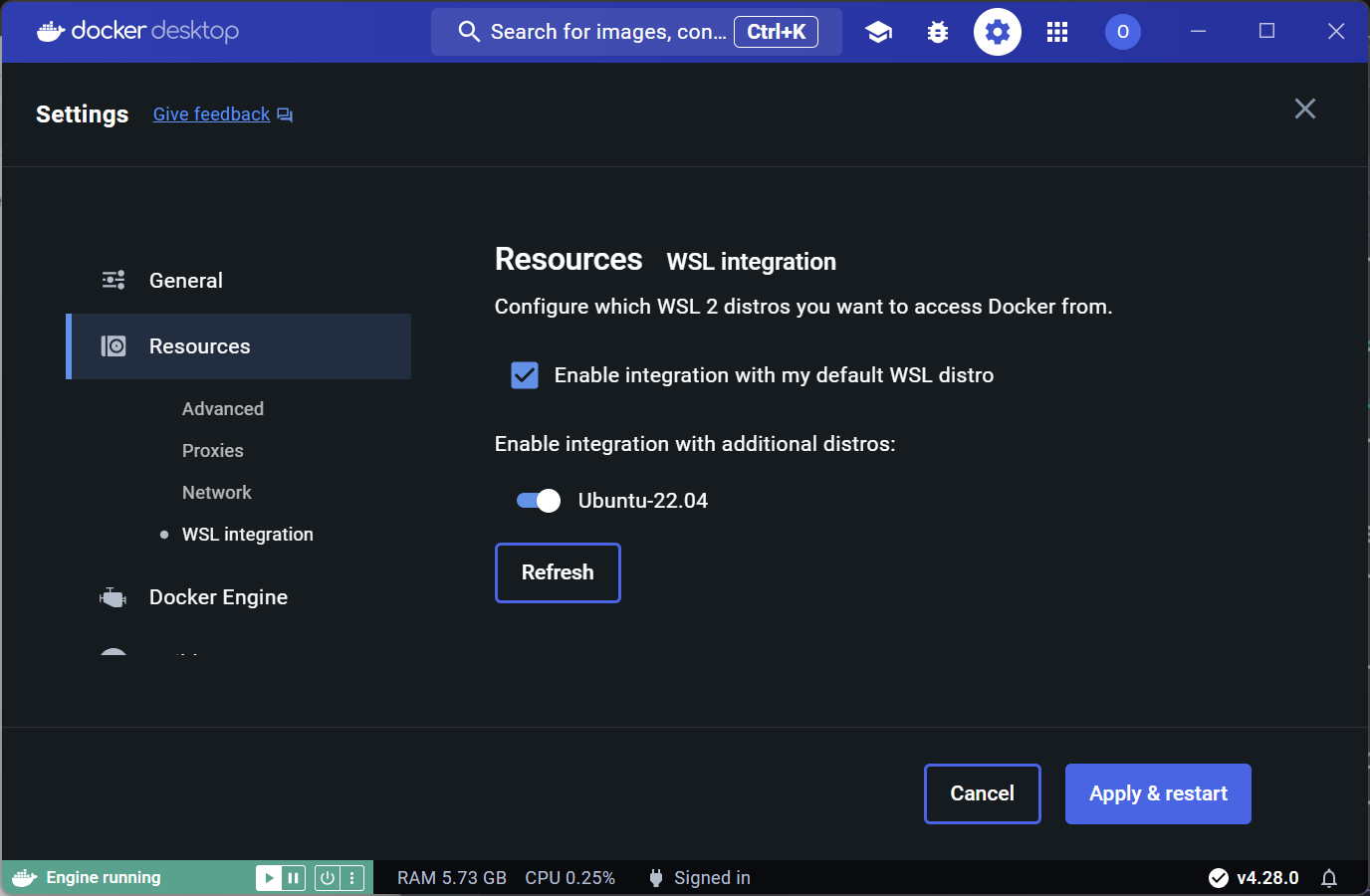Viewport: 1370px width, 896px height.
Task: Close the Docker Desktop window
Action: 1336,32
